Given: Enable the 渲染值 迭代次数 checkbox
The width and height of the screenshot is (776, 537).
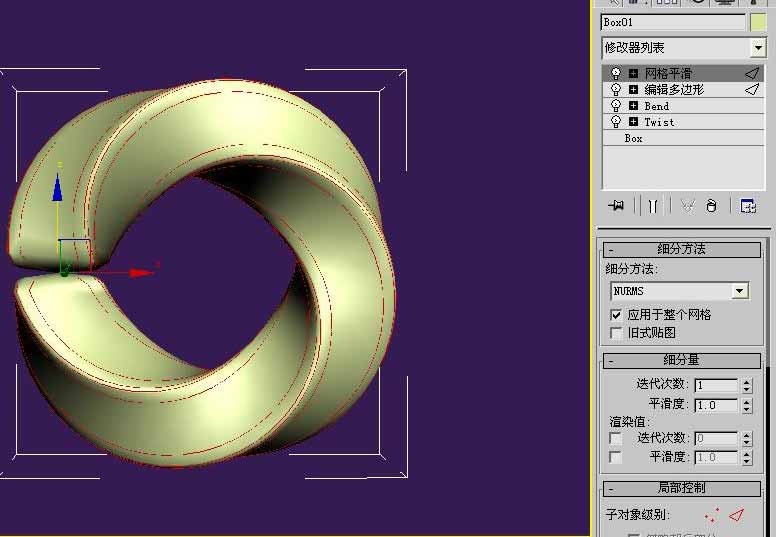Looking at the screenshot, I should pos(615,438).
